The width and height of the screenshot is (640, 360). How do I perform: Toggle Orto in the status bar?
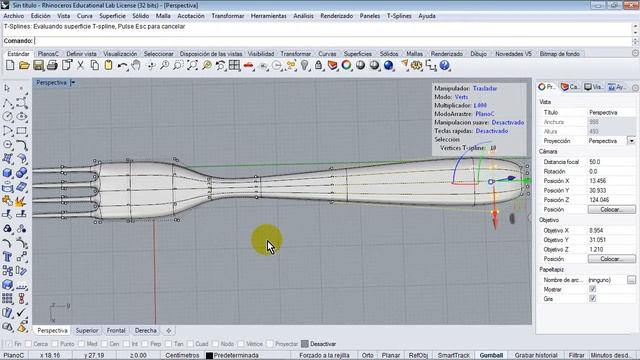[367, 356]
